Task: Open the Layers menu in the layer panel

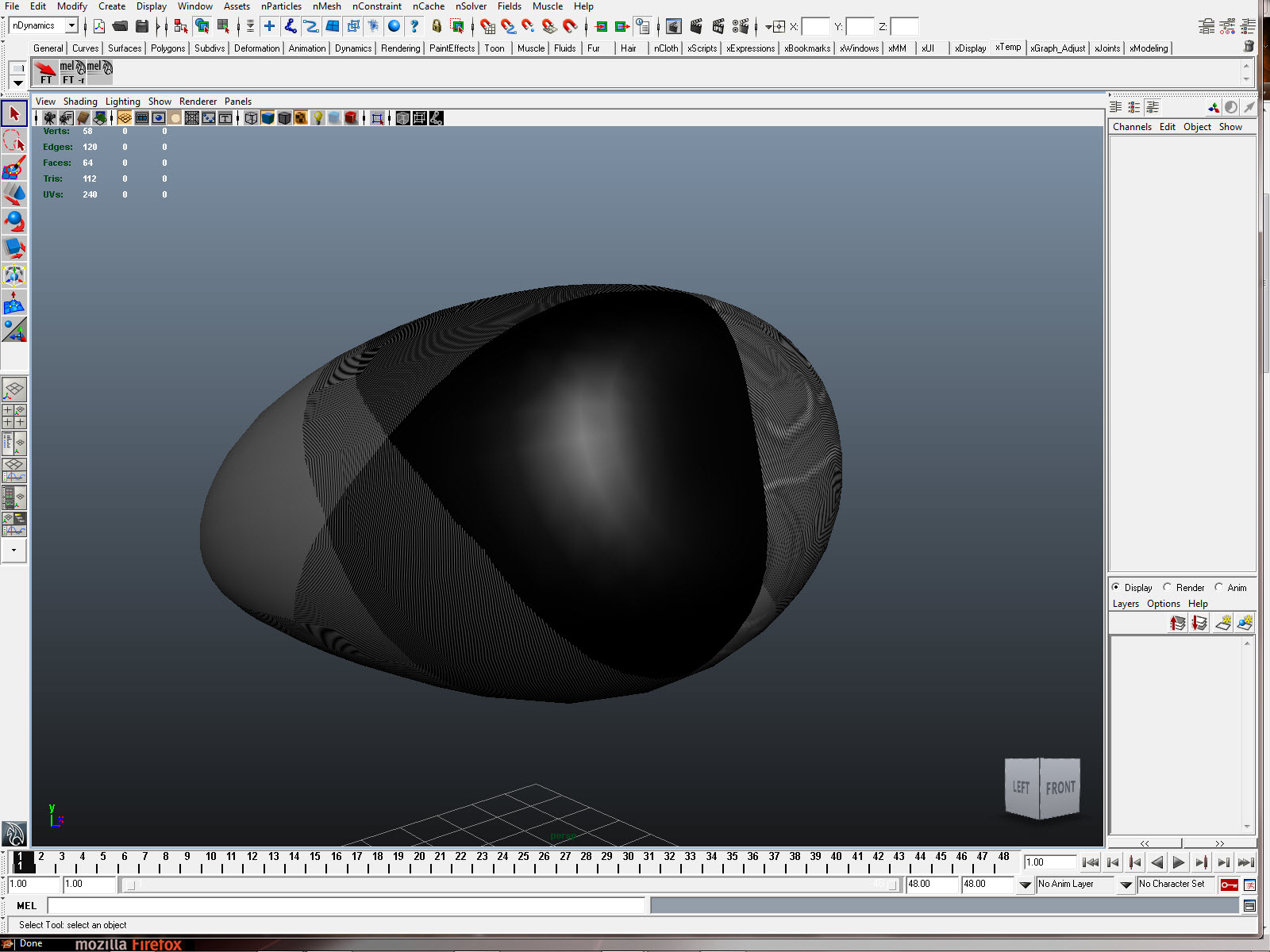Action: (1125, 603)
